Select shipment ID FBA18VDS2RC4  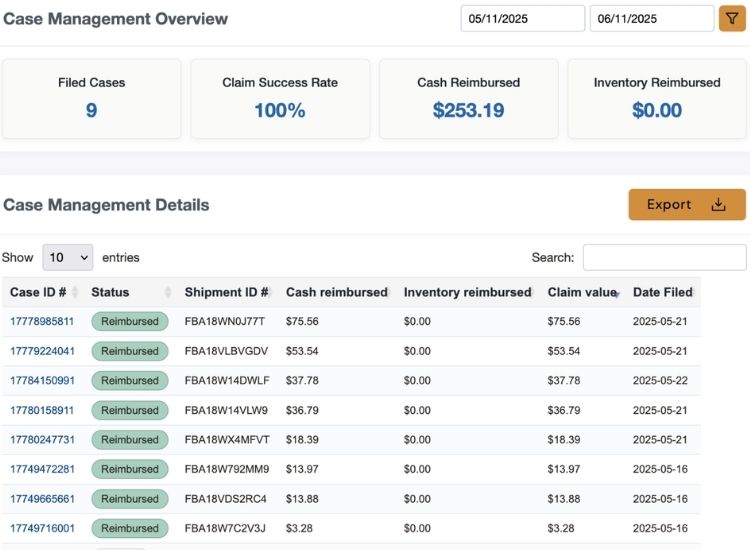pyautogui.click(x=226, y=499)
